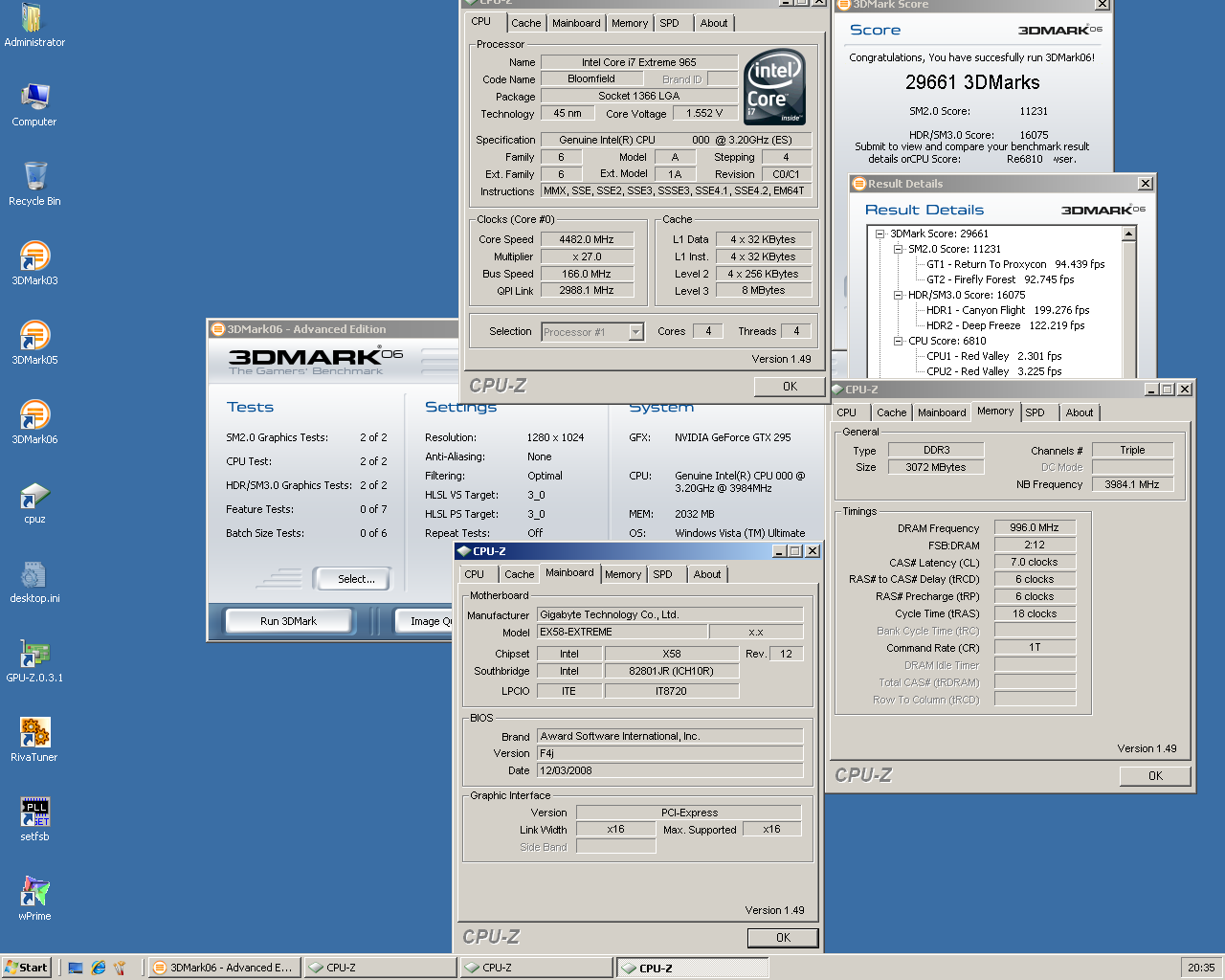Click the Bus Speed 166.0 MHz value
The width and height of the screenshot is (1225, 980).
pyautogui.click(x=587, y=274)
